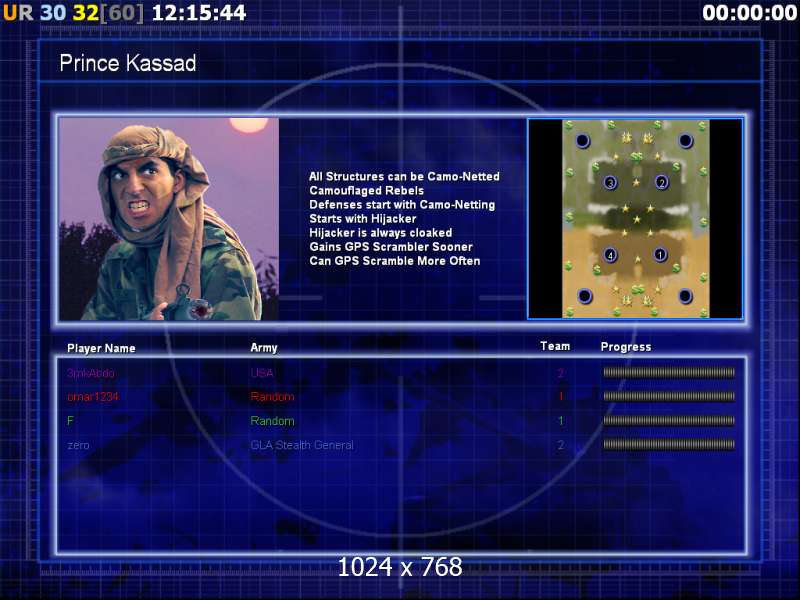Click the Player Name column header
This screenshot has height=600, width=800.
pyautogui.click(x=101, y=348)
